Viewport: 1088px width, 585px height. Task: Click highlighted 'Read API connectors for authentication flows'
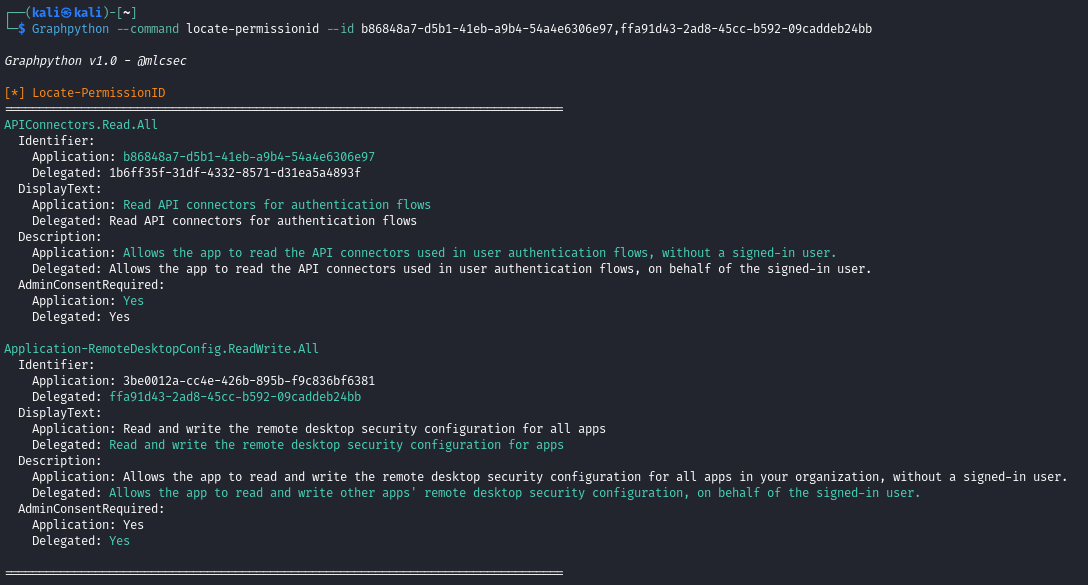coord(277,205)
